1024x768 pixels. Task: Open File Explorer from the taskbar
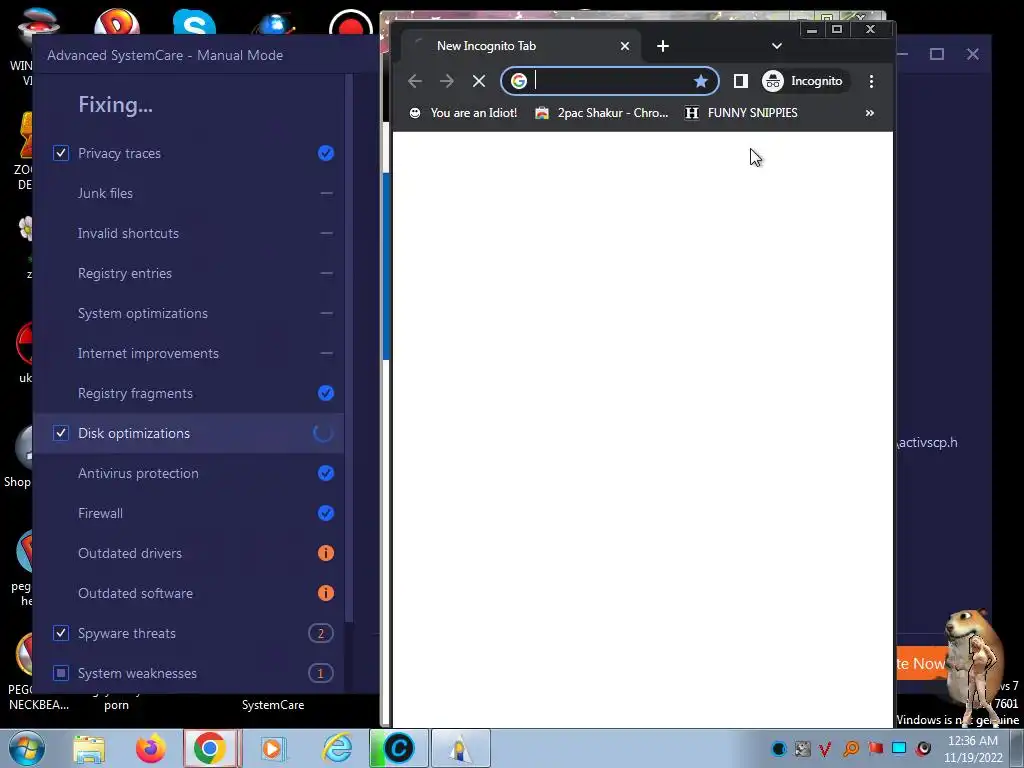[89, 749]
